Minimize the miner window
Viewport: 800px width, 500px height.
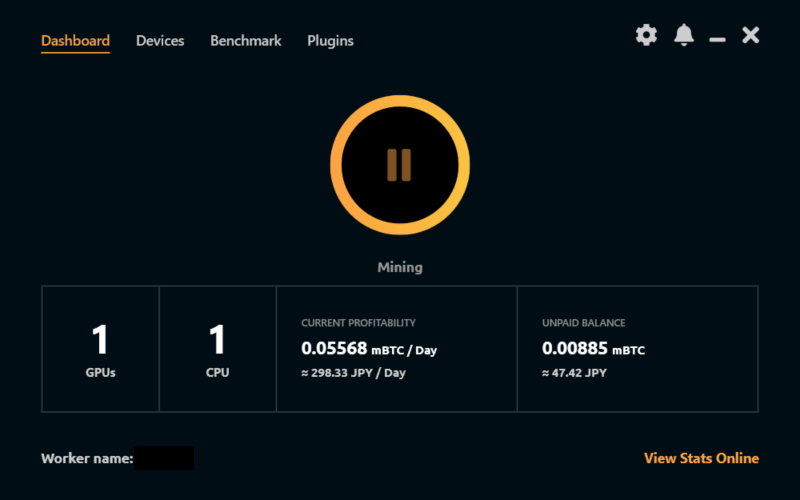tap(717, 38)
